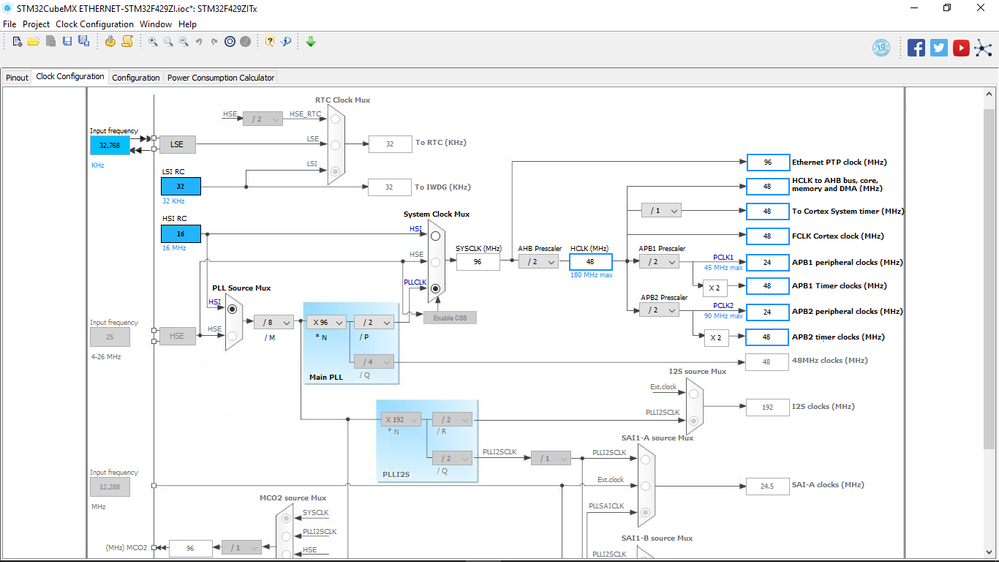Open the APB1 Prescaler dropdown
The height and width of the screenshot is (562, 999).
659,262
